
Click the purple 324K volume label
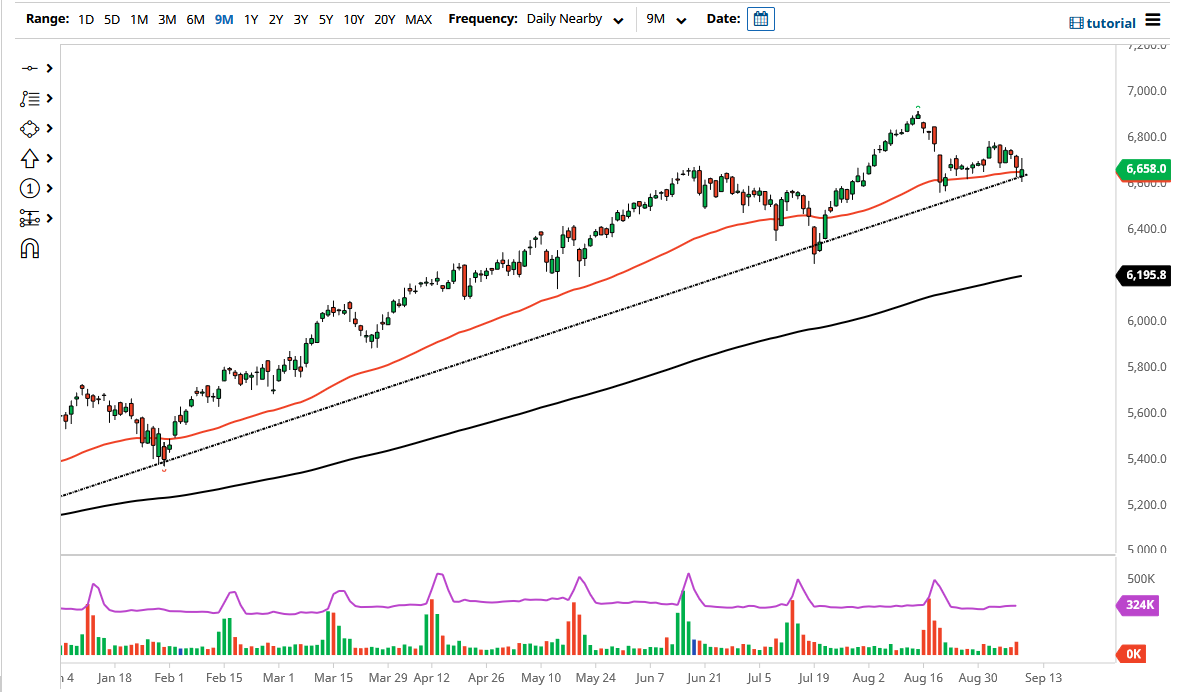(1138, 605)
